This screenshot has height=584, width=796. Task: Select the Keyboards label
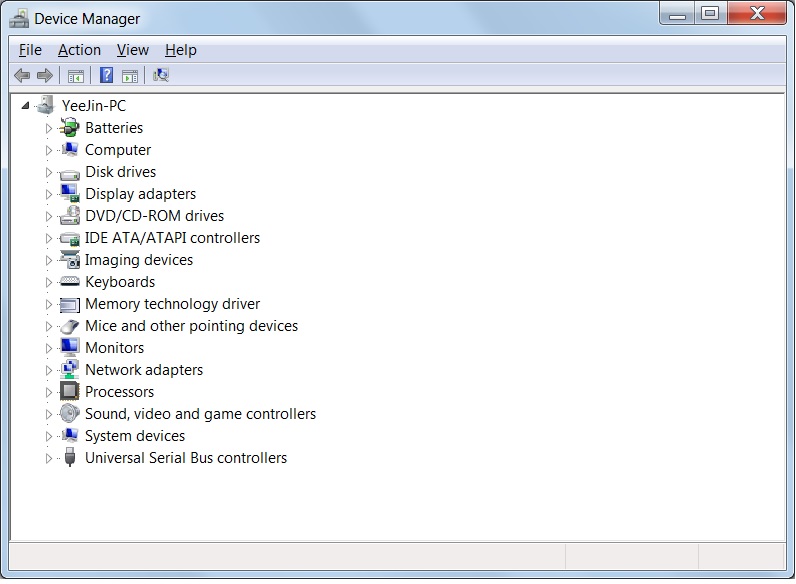coord(120,282)
